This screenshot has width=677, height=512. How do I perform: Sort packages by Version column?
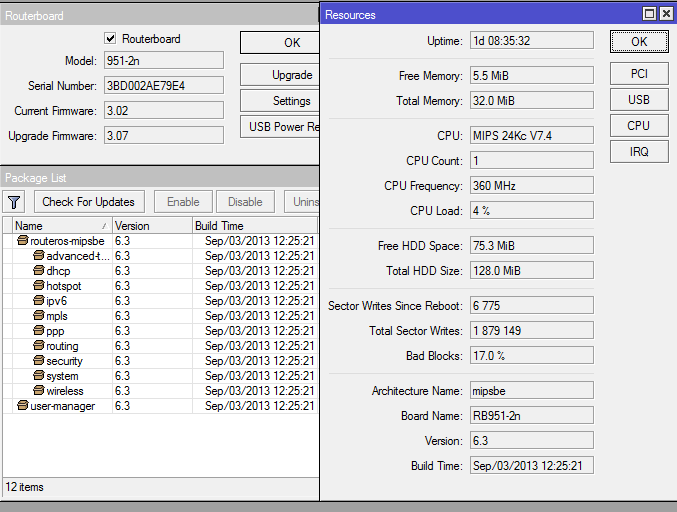(x=152, y=226)
